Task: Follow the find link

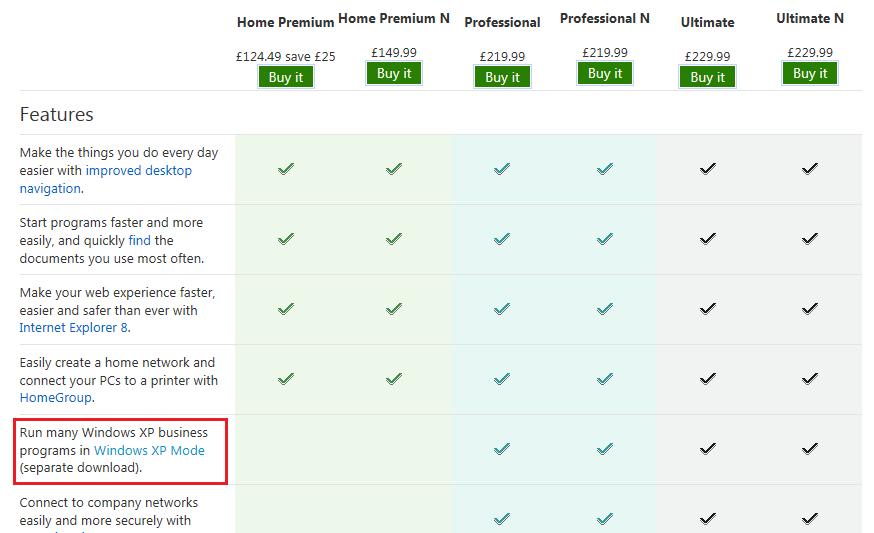Action: [x=140, y=240]
